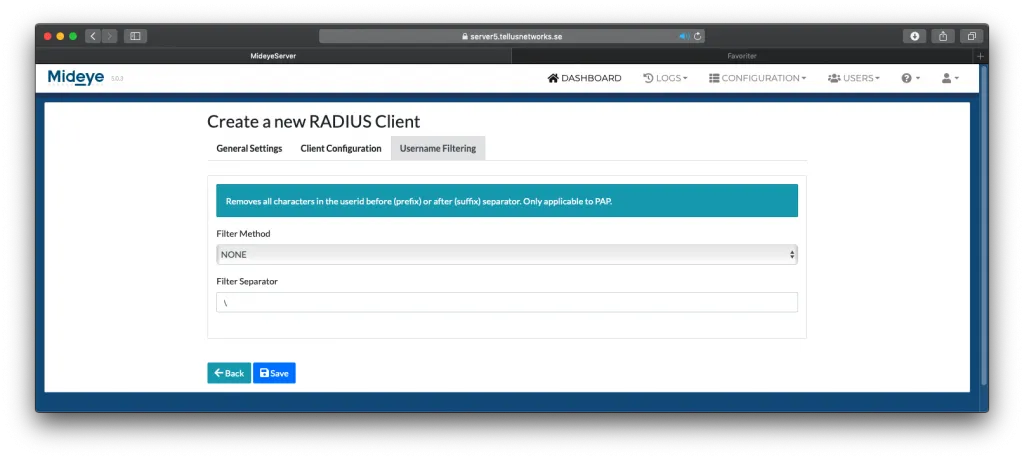
Task: Click the Back button
Action: (229, 373)
